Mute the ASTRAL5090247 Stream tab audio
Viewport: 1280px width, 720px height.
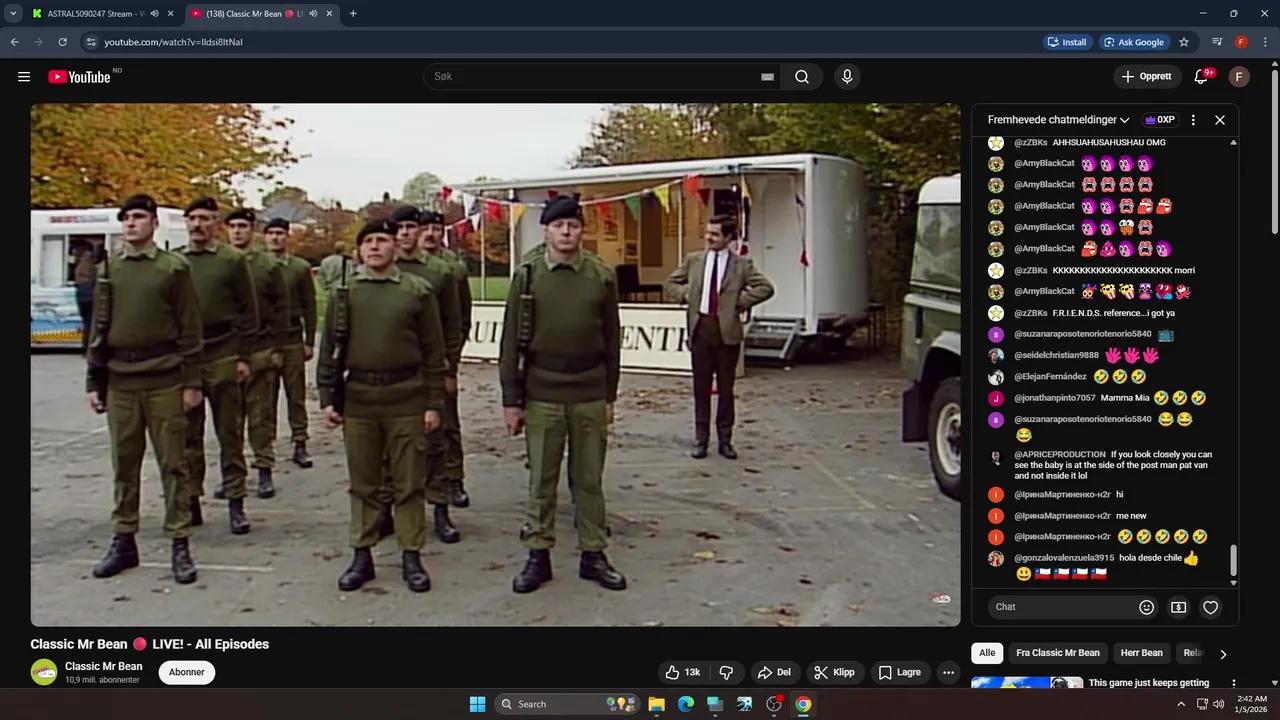[x=154, y=14]
